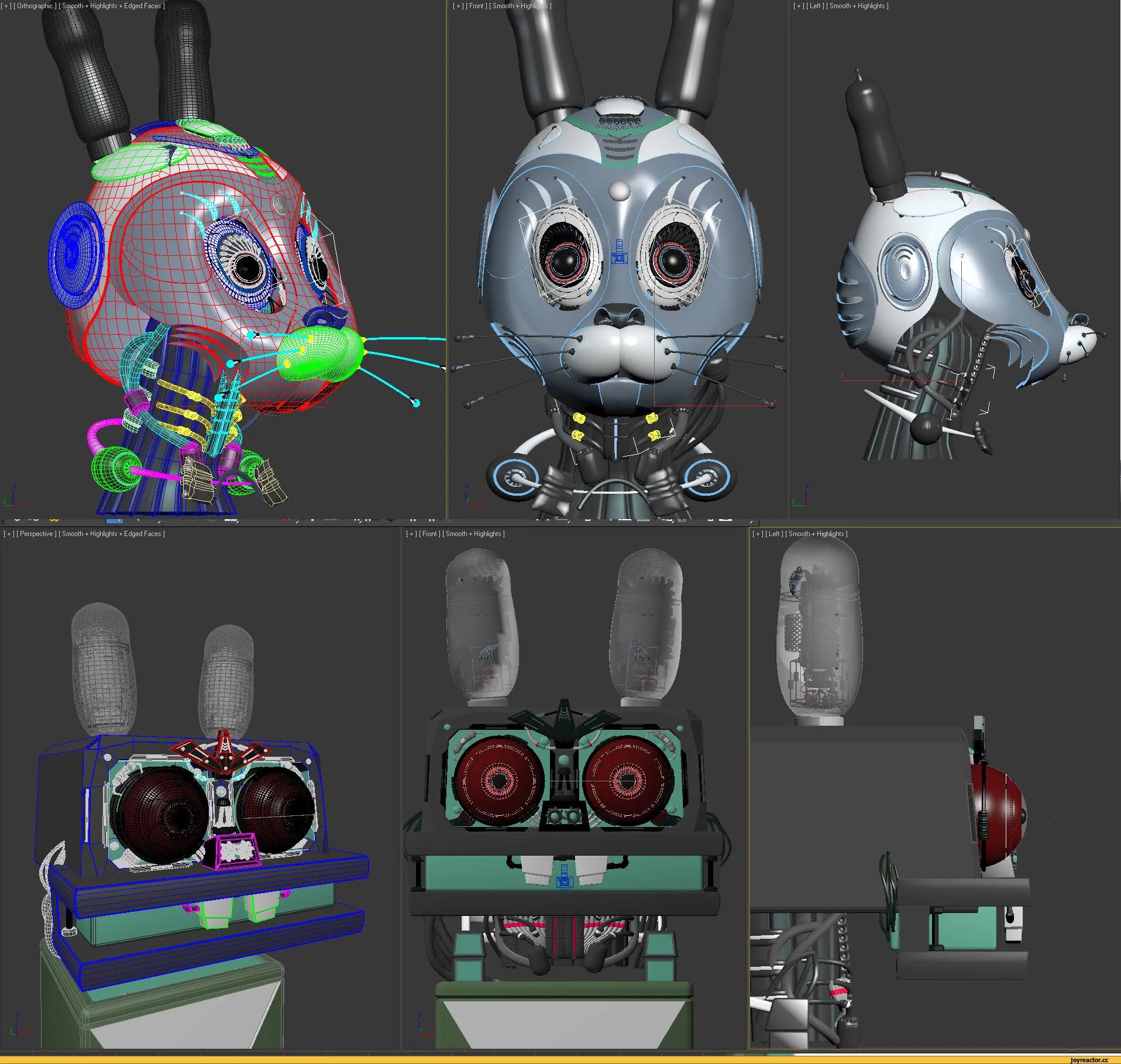Open shading menu of the Perspective viewport
The height and width of the screenshot is (1064, 1121).
[x=112, y=534]
